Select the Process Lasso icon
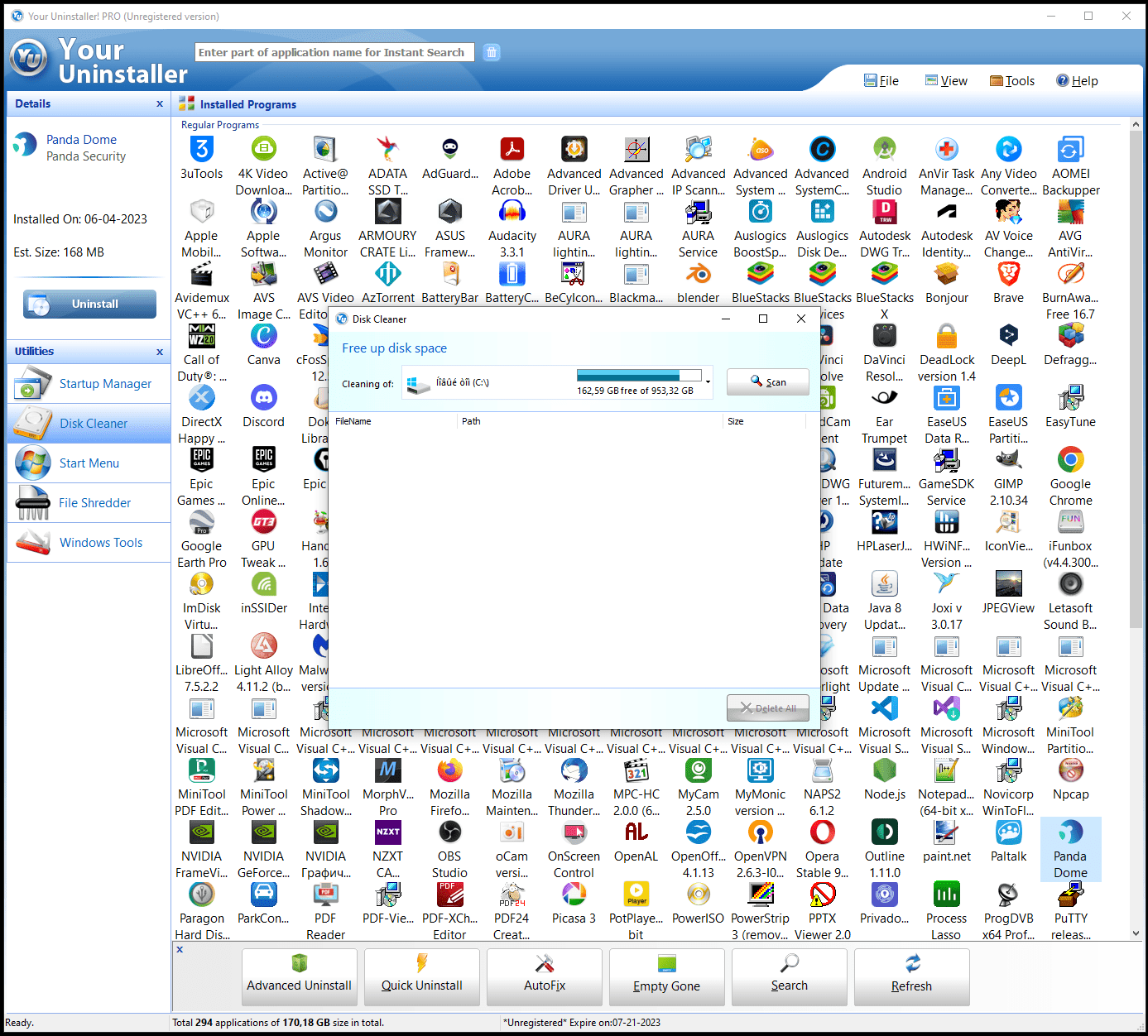The image size is (1148, 1036). point(947,895)
